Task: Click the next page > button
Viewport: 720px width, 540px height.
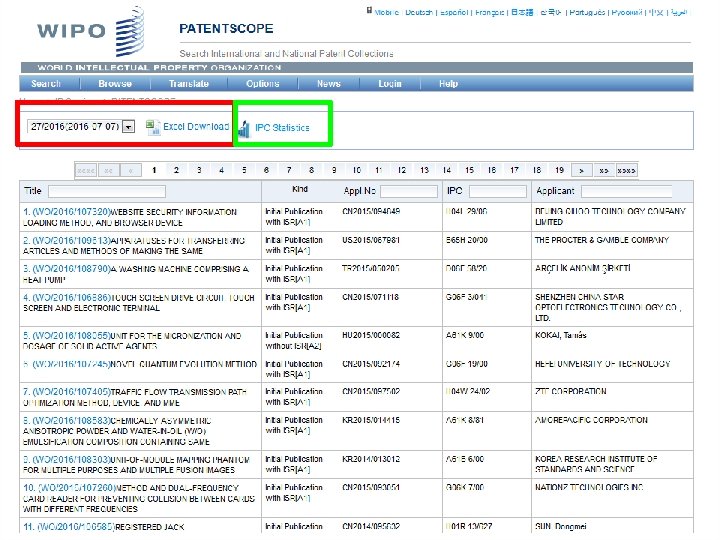Action: (x=582, y=170)
